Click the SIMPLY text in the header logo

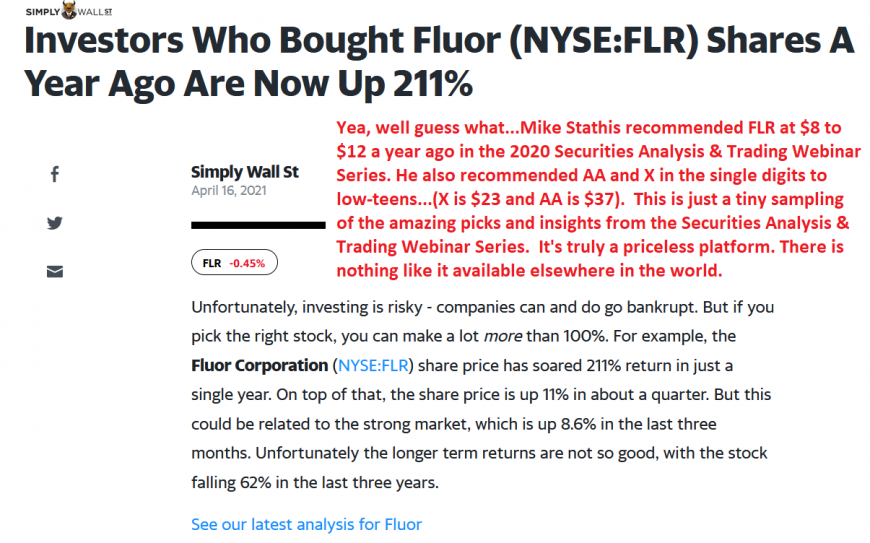(41, 11)
